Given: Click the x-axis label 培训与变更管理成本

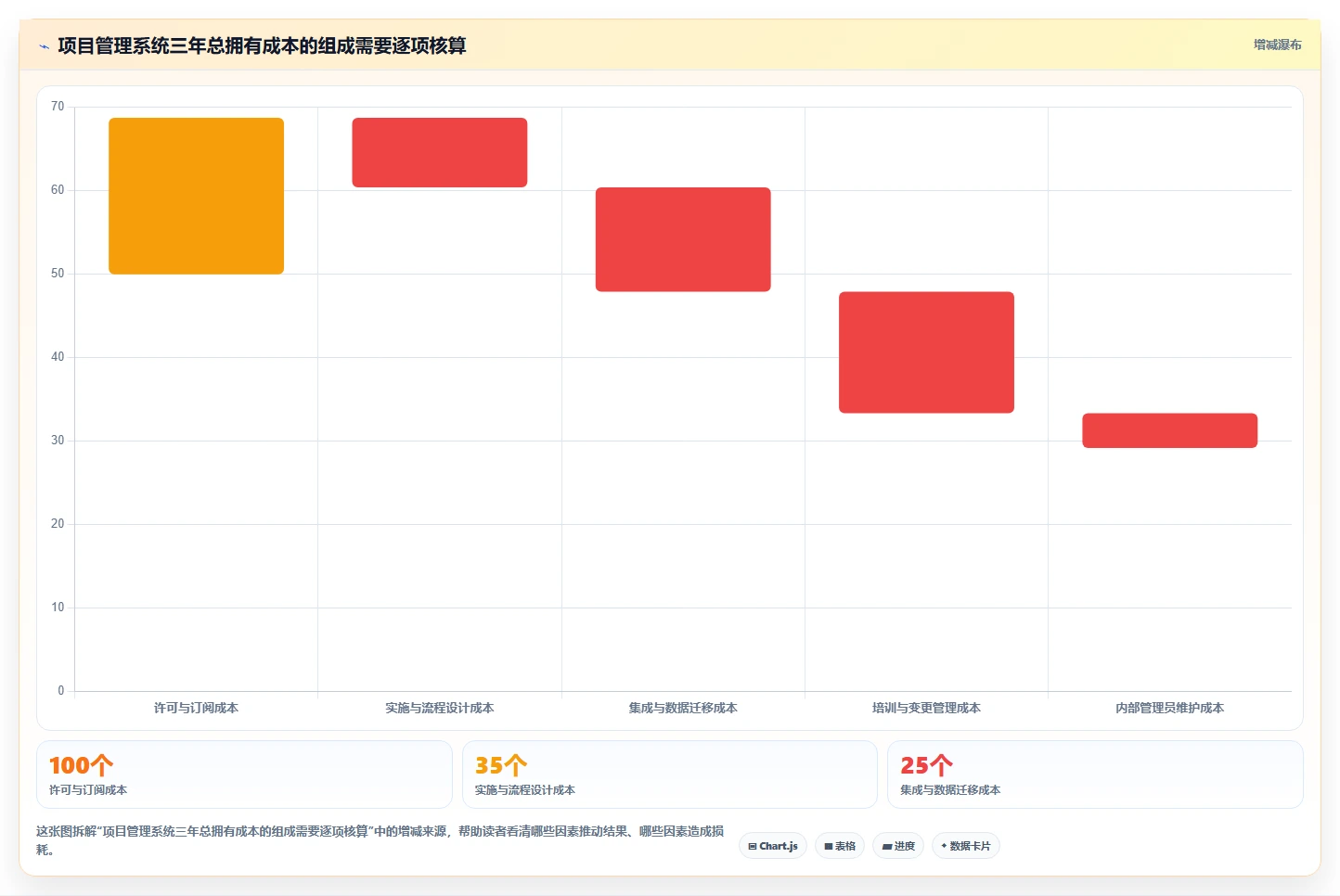Looking at the screenshot, I should (926, 708).
